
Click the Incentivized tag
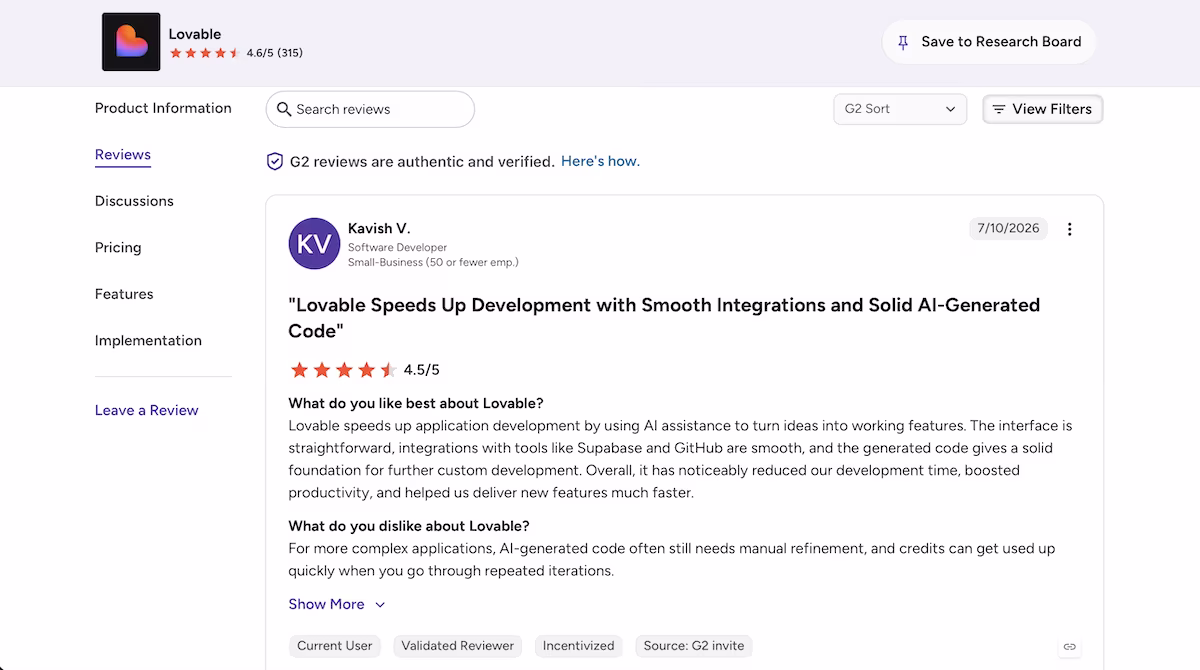tap(579, 646)
